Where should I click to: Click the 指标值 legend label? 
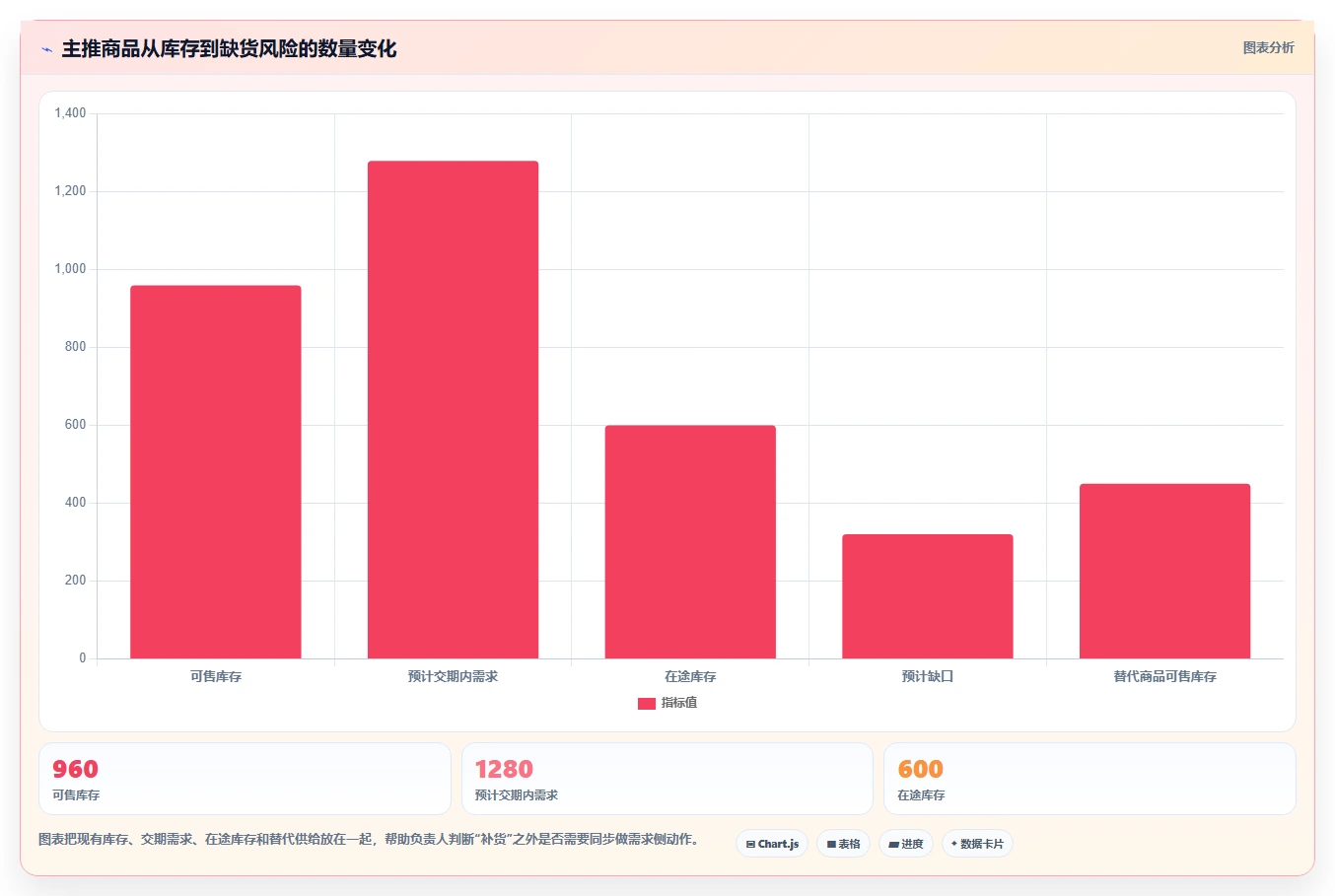click(679, 703)
